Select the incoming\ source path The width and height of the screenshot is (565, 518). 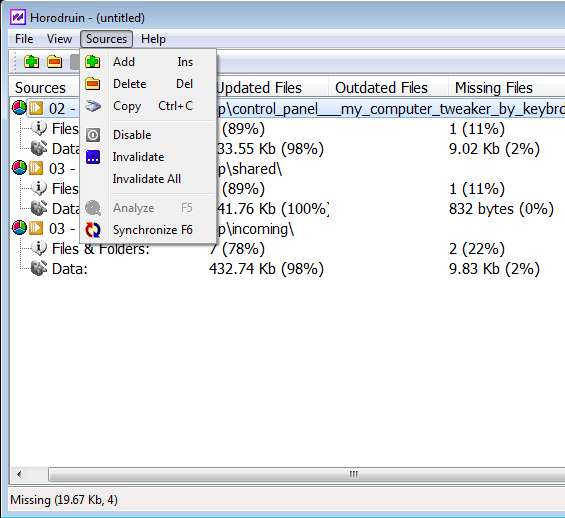[x=255, y=229]
